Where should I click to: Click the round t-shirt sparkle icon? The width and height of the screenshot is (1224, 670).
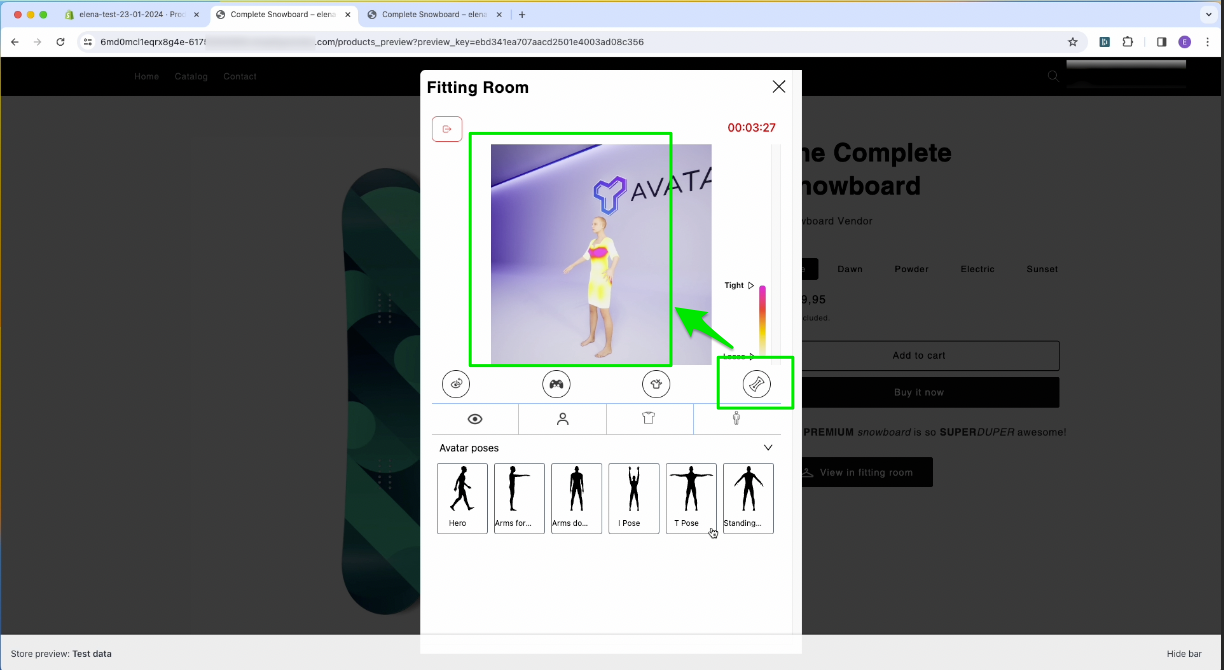(656, 383)
